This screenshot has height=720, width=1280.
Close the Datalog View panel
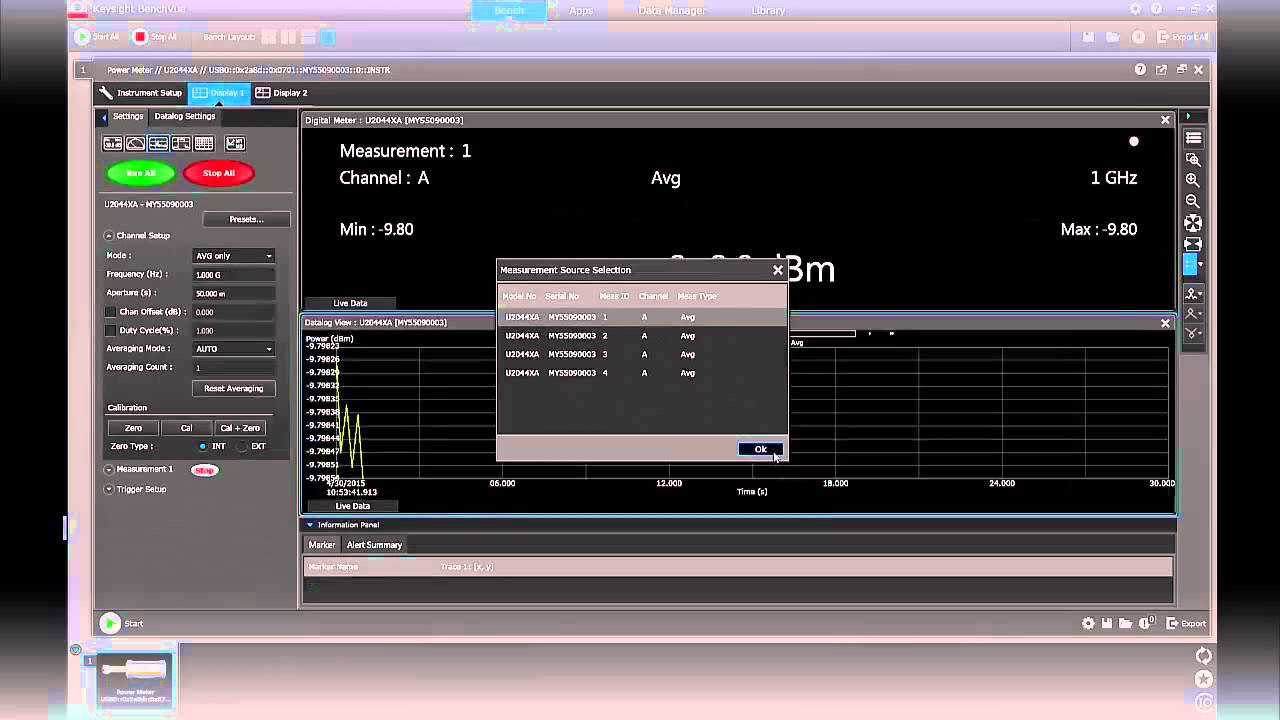click(1165, 323)
